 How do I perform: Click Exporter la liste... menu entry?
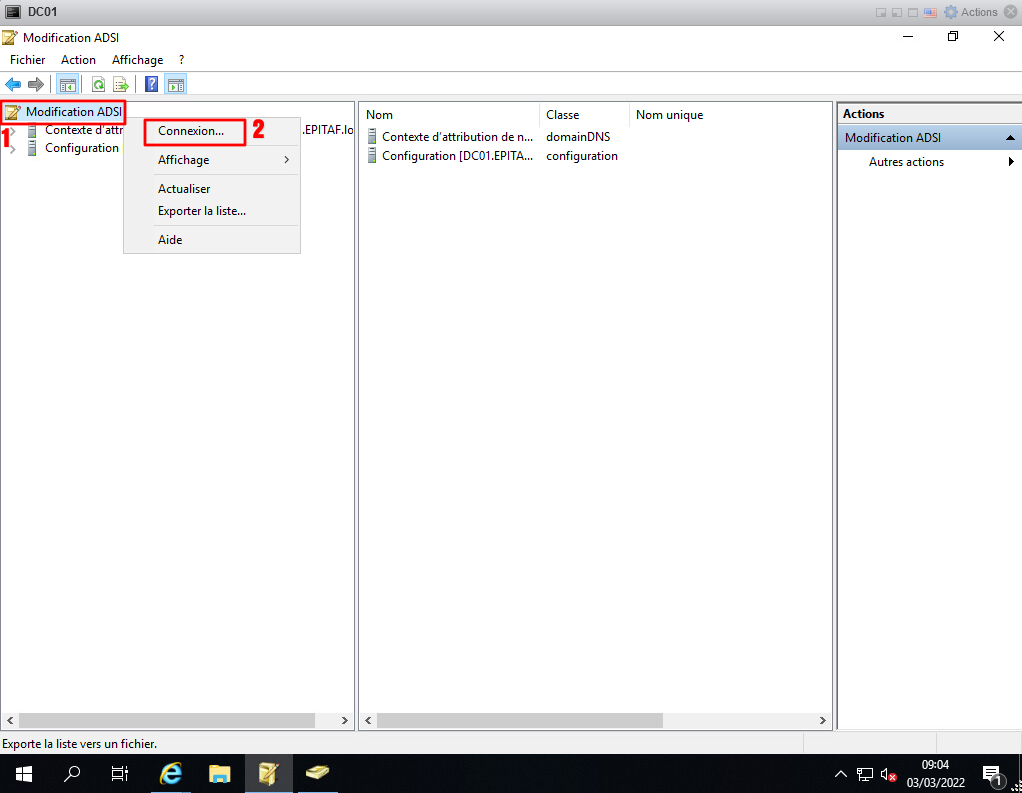coord(202,211)
